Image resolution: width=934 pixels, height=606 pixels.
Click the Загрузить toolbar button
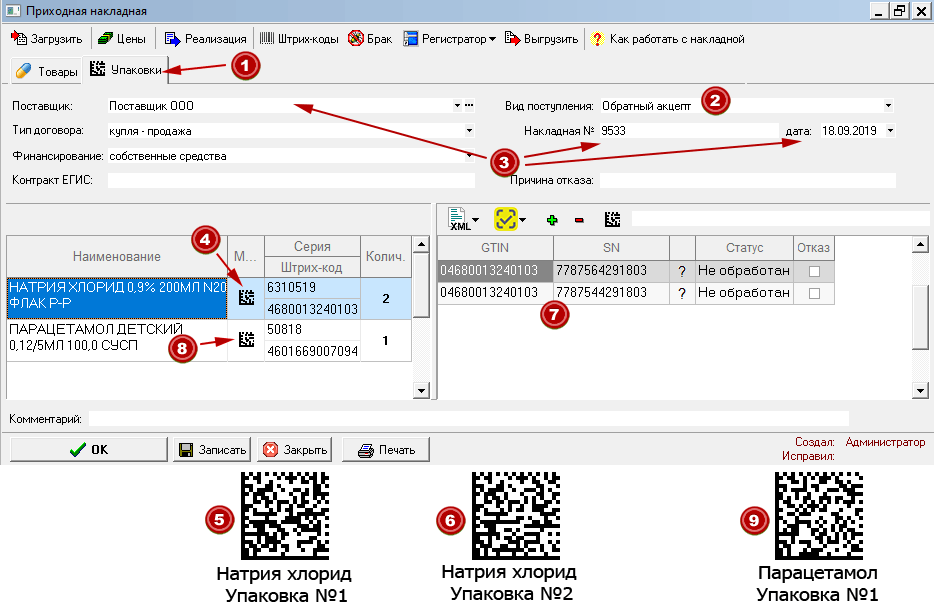point(46,39)
